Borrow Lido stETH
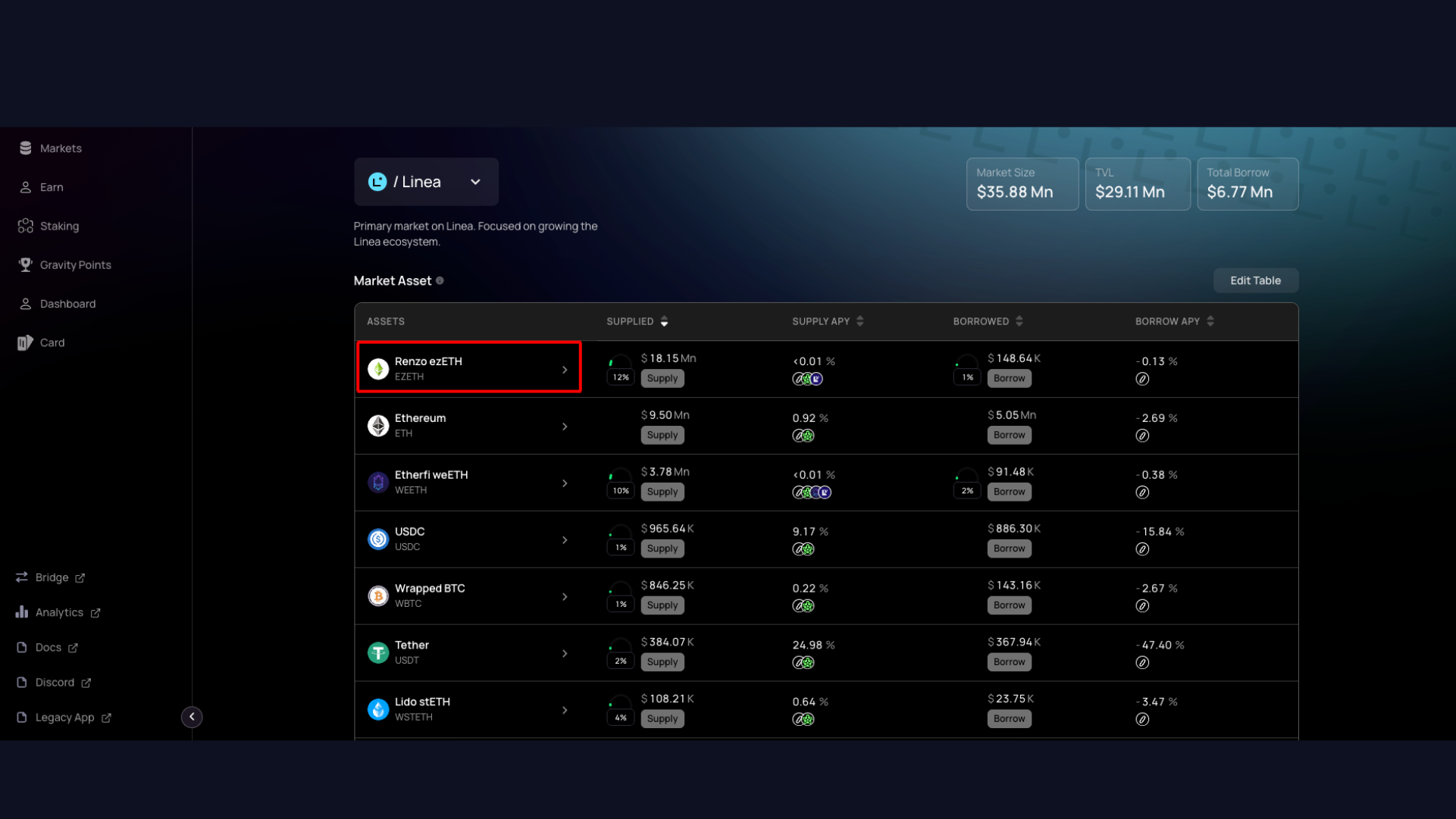The image size is (1456, 819). pos(1010,719)
